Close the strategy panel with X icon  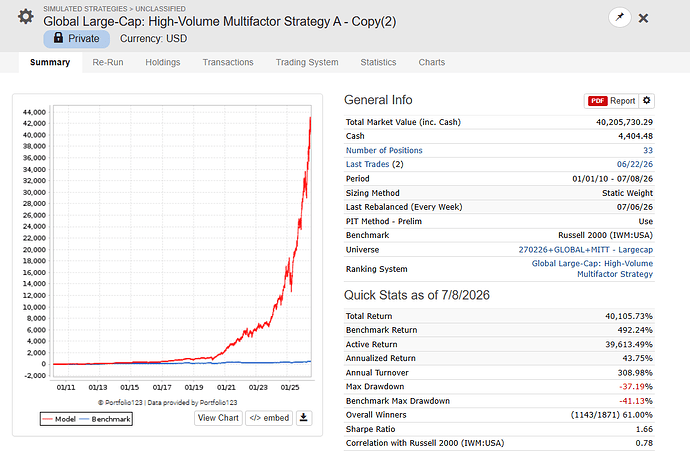pos(643,18)
